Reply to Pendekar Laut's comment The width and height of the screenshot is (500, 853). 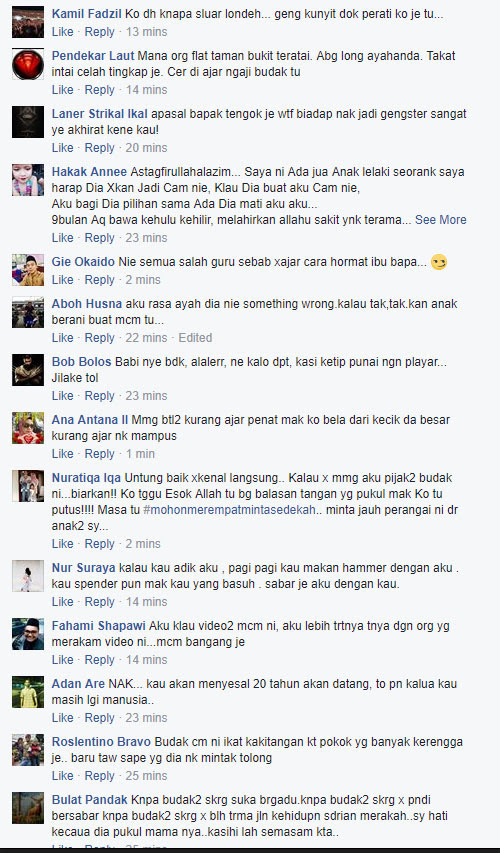click(100, 90)
